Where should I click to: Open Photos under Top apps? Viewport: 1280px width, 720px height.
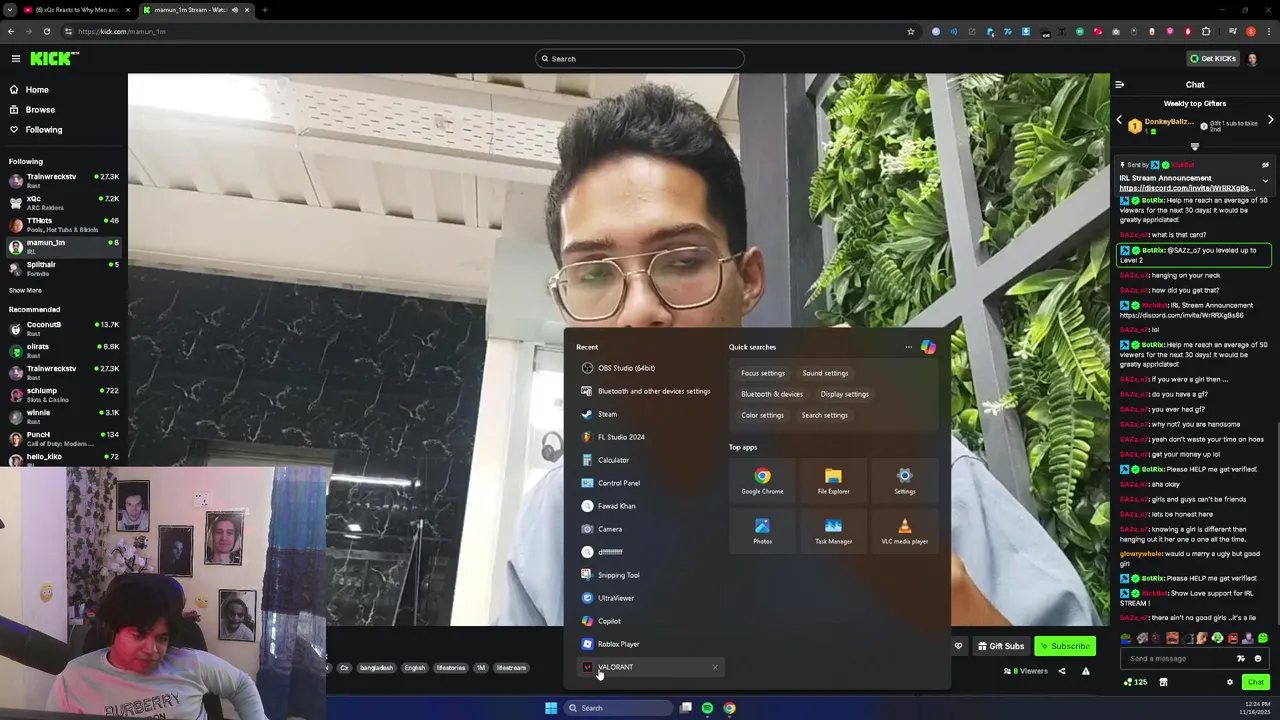(762, 531)
